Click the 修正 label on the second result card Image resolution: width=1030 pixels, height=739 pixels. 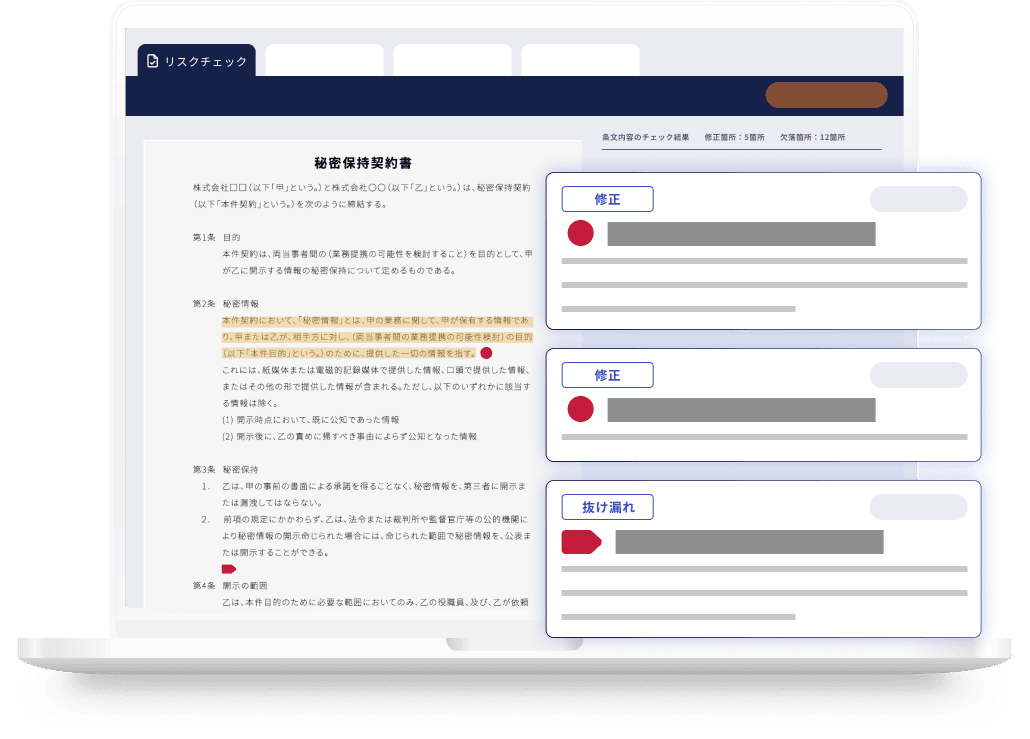[607, 375]
